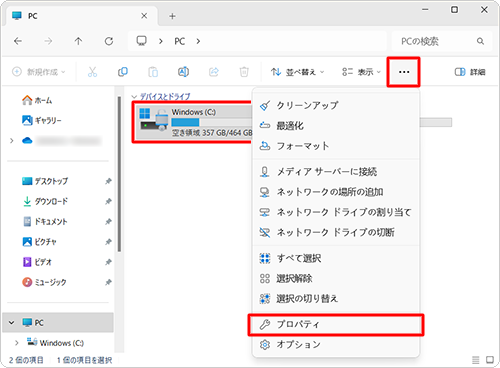Choose すべて選択 from the menu
This screenshot has height=368, width=500.
pos(336,258)
